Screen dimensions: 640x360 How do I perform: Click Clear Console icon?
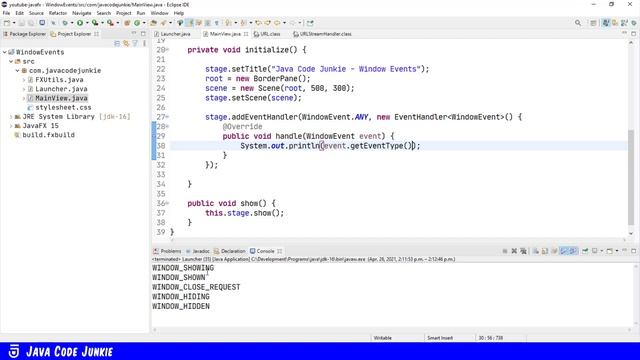[x=536, y=251]
